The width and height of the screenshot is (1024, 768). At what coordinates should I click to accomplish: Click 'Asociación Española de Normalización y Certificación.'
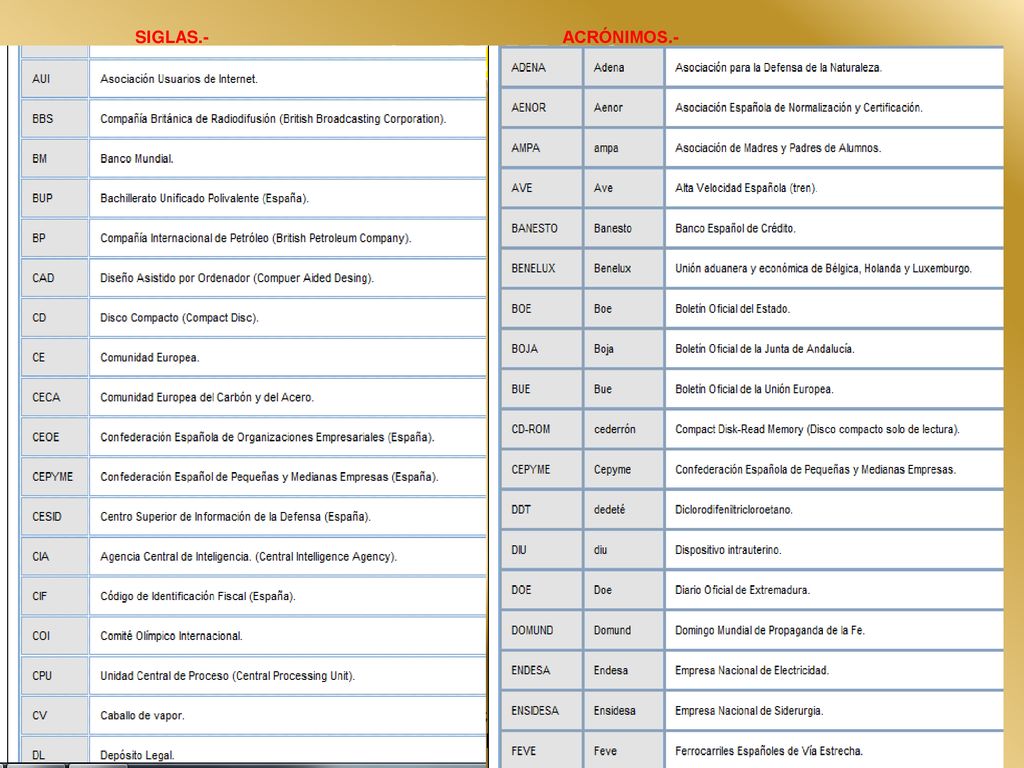pyautogui.click(x=799, y=108)
